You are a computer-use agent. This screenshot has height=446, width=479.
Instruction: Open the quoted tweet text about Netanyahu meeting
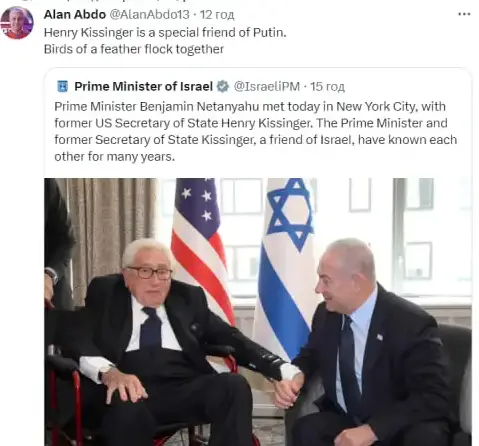pyautogui.click(x=255, y=131)
